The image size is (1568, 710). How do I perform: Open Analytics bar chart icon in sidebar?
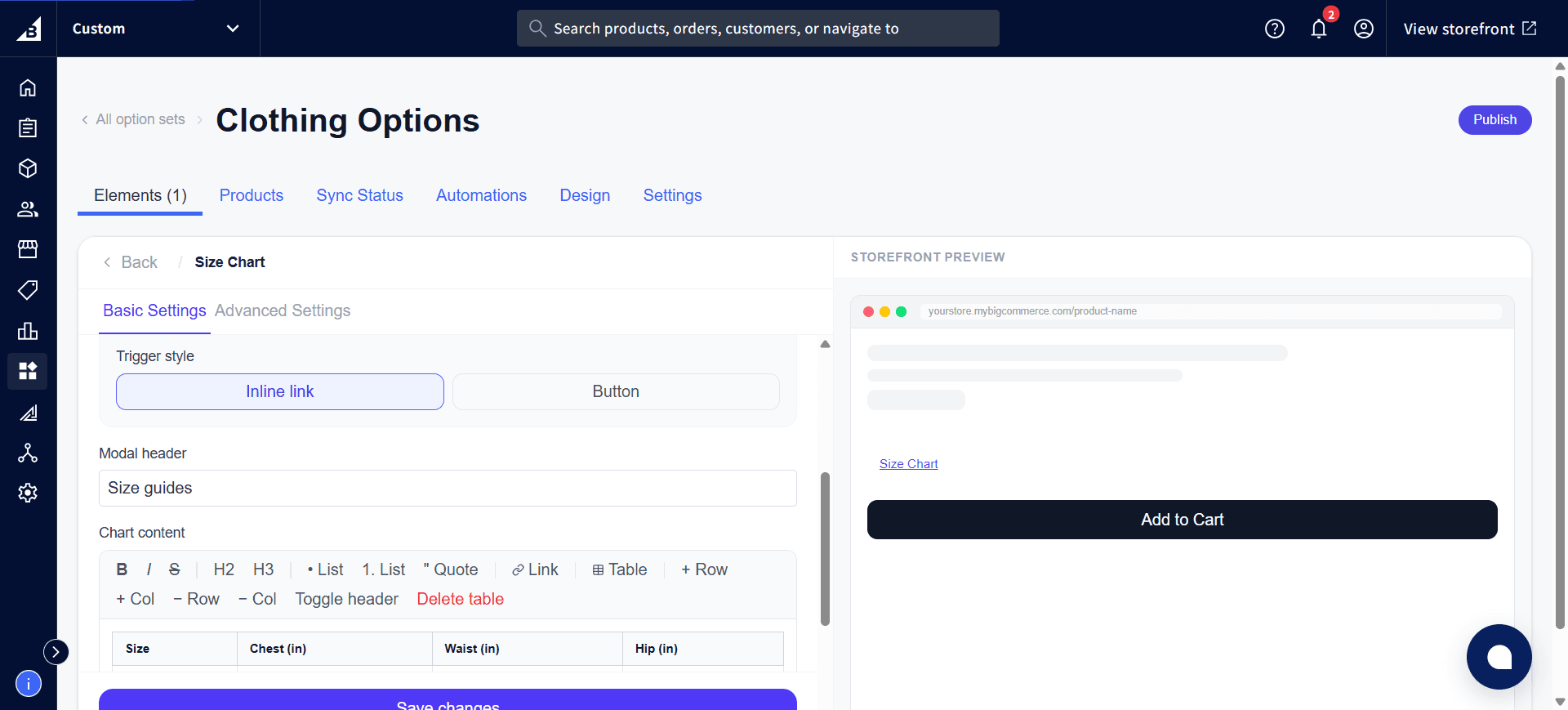click(x=28, y=331)
